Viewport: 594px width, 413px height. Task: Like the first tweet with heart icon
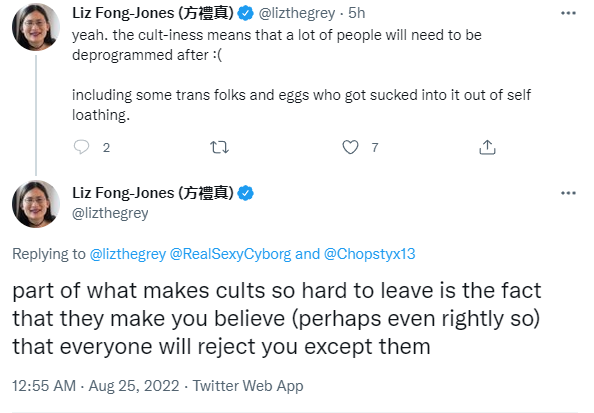[350, 147]
